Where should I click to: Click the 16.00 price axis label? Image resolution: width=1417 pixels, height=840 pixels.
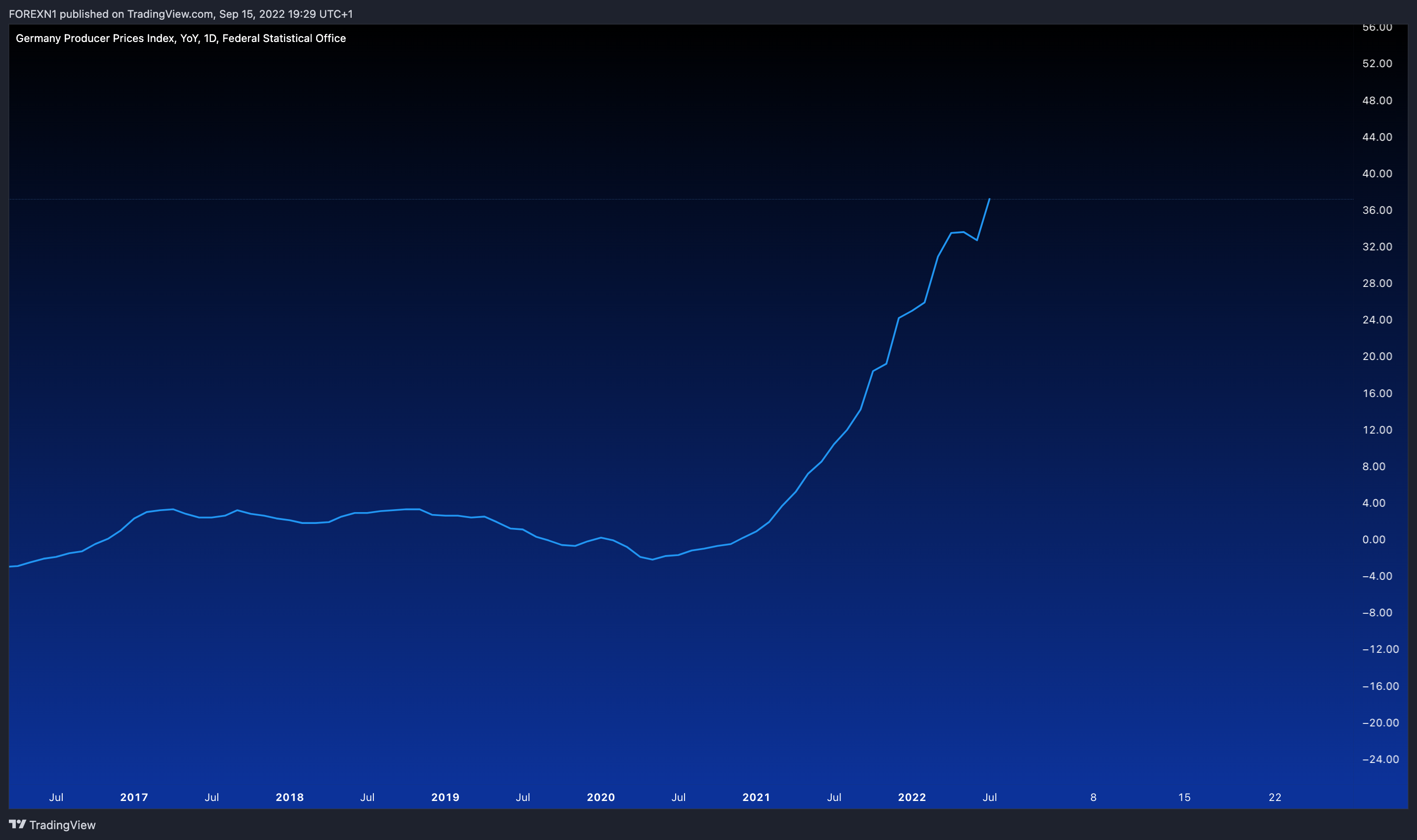[x=1377, y=393]
